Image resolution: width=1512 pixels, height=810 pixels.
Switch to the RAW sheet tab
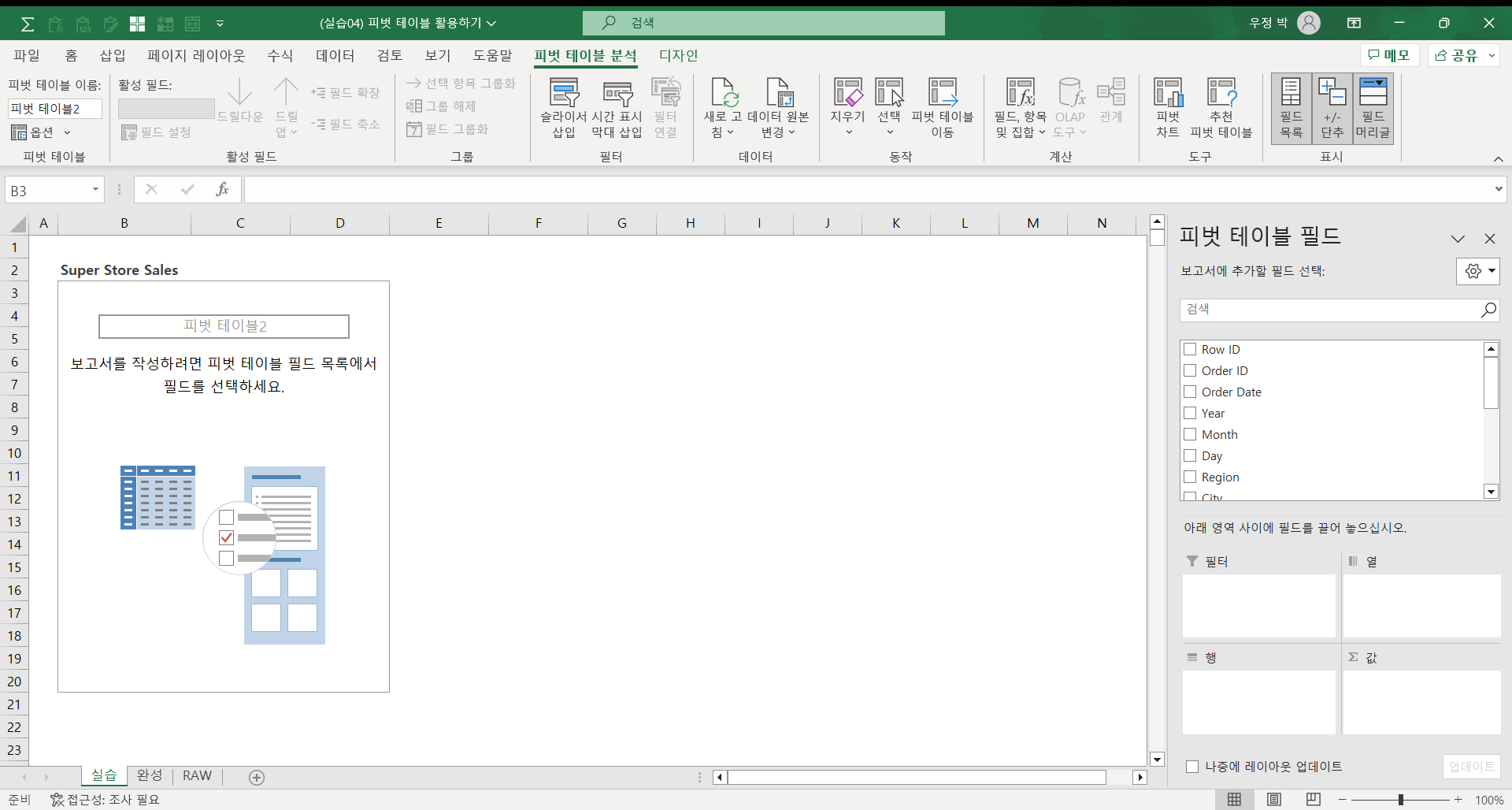coord(197,775)
